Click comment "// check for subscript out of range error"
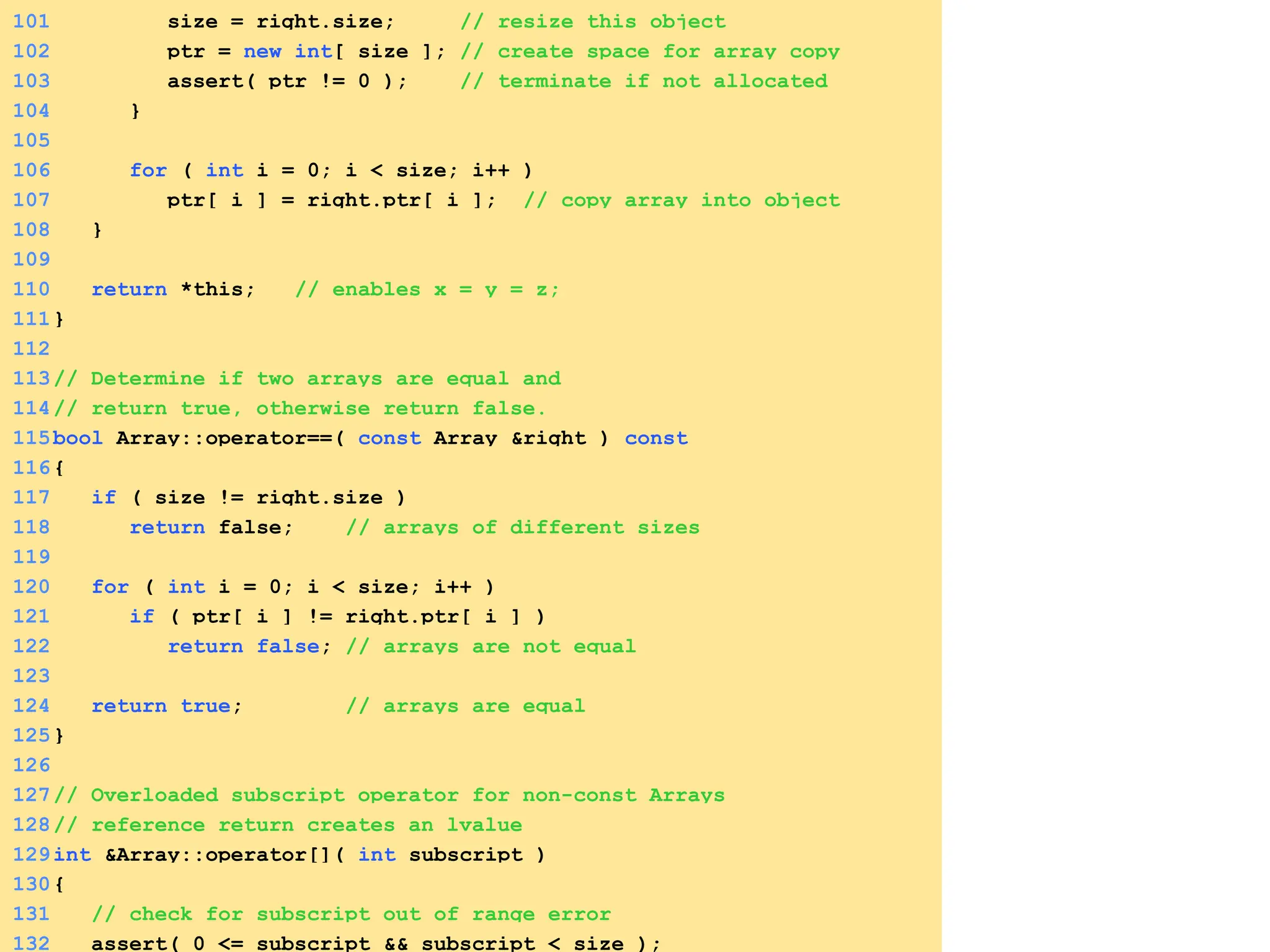This screenshot has width=1270, height=952. click(x=351, y=914)
